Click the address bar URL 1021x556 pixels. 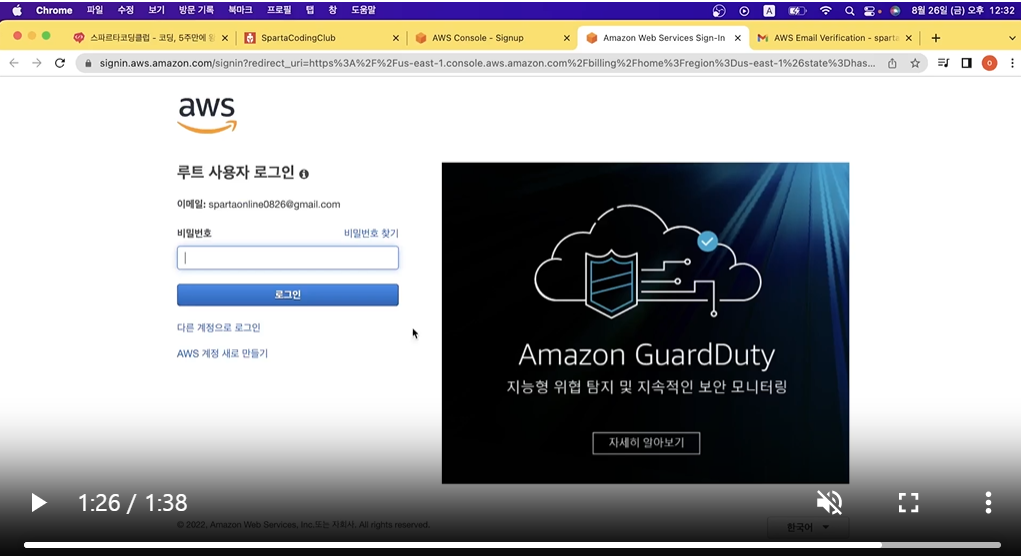click(x=487, y=63)
